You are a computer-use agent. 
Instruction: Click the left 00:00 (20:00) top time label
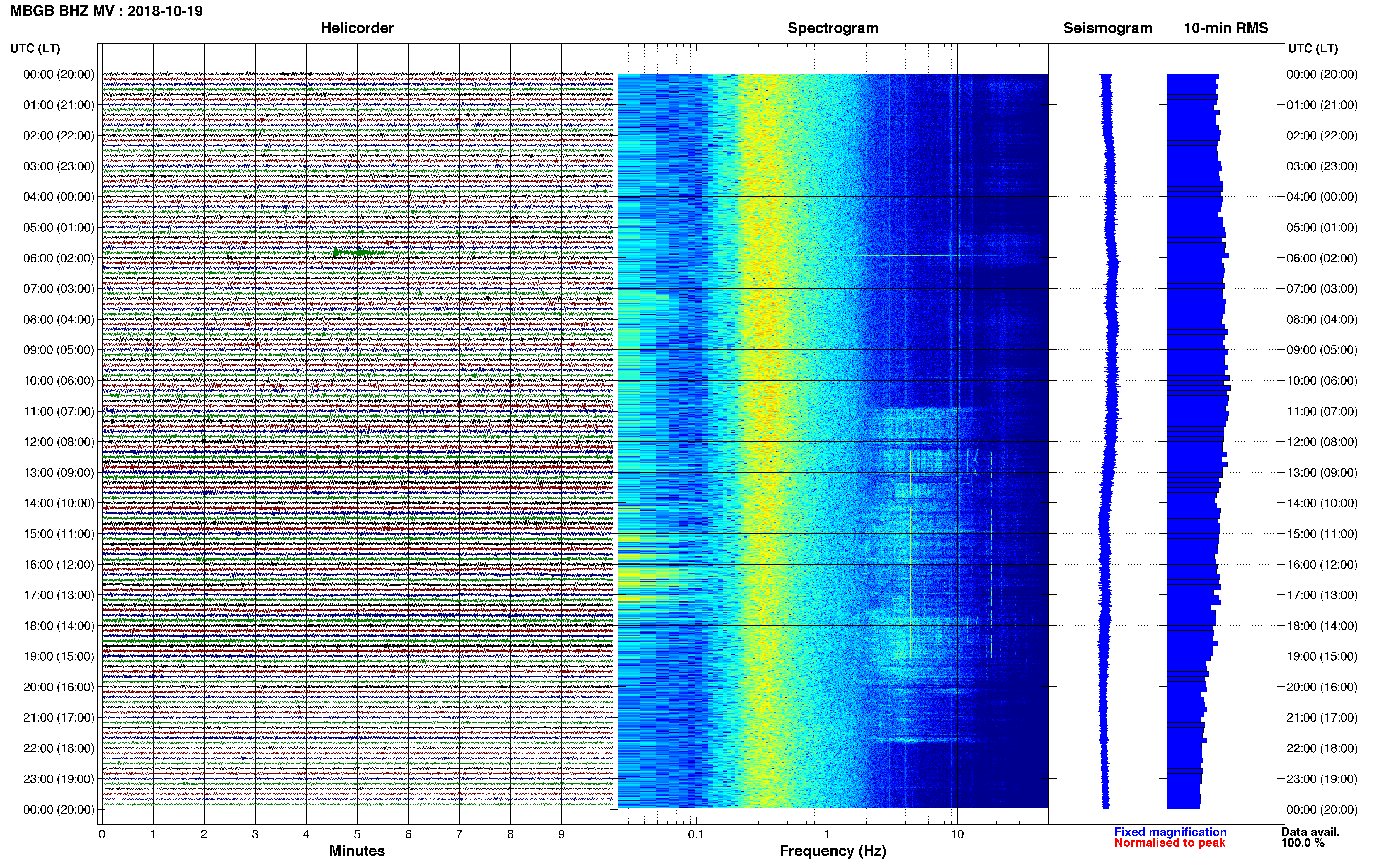pos(59,75)
